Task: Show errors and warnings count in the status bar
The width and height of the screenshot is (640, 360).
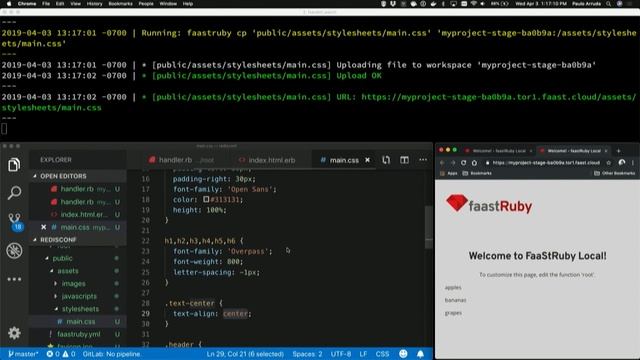Action: [61, 354]
